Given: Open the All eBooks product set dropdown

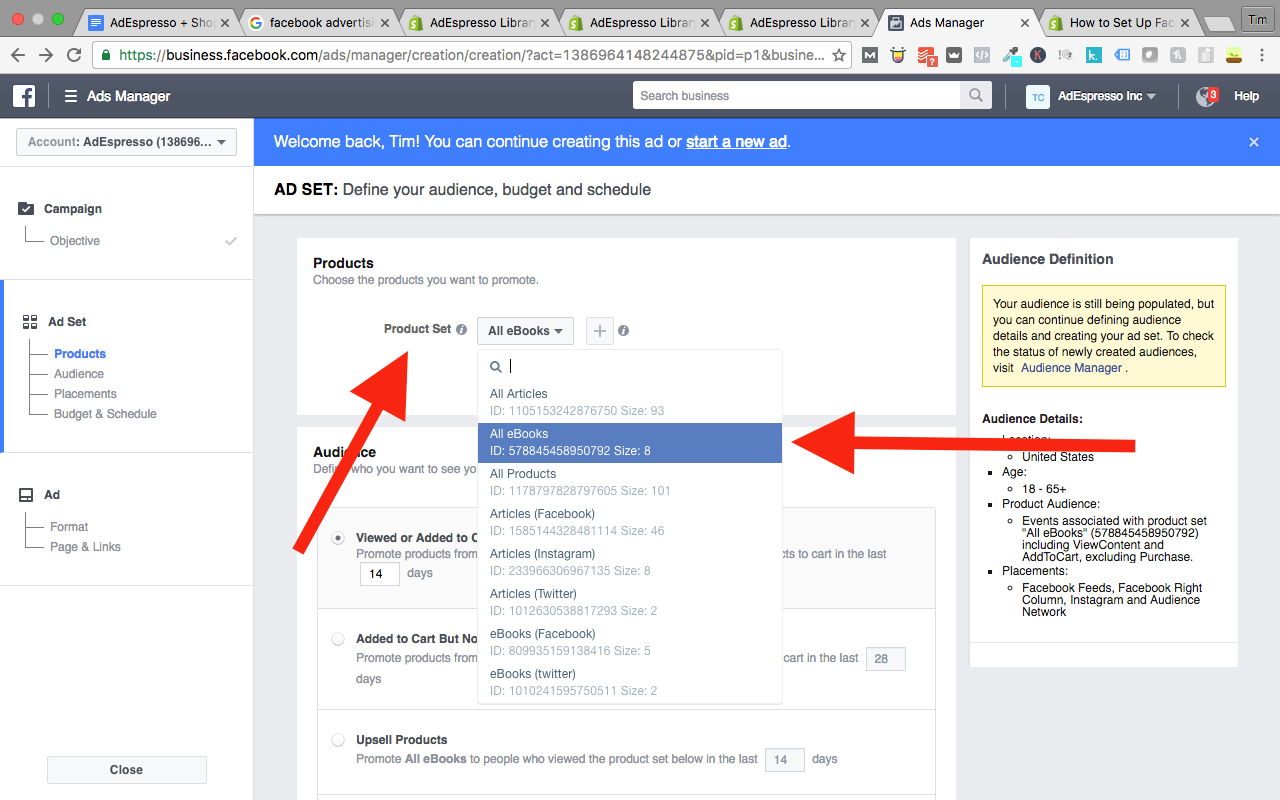Looking at the screenshot, I should point(526,331).
